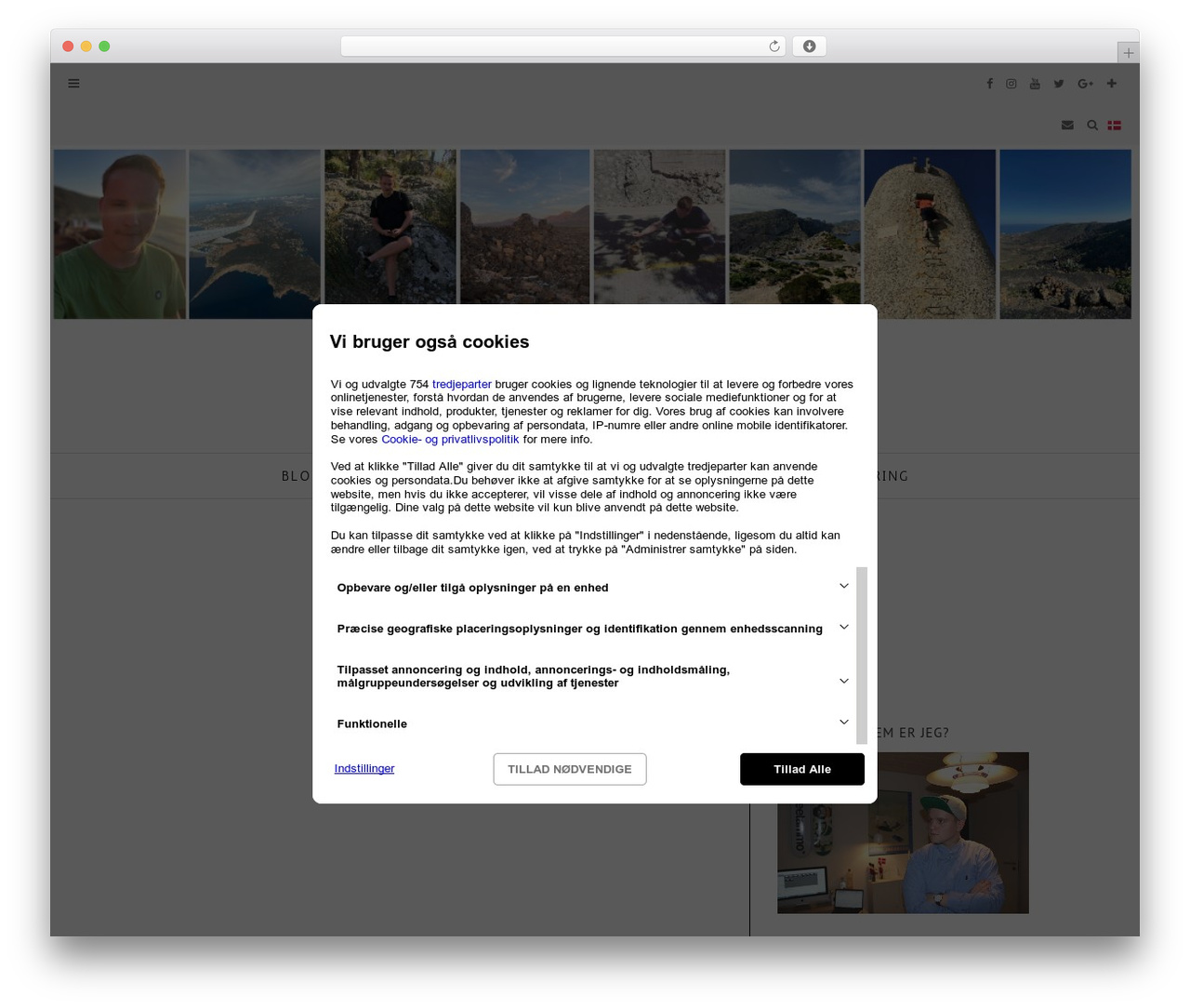Open the aerial coastline header photo
The width and height of the screenshot is (1190, 1008).
(255, 234)
